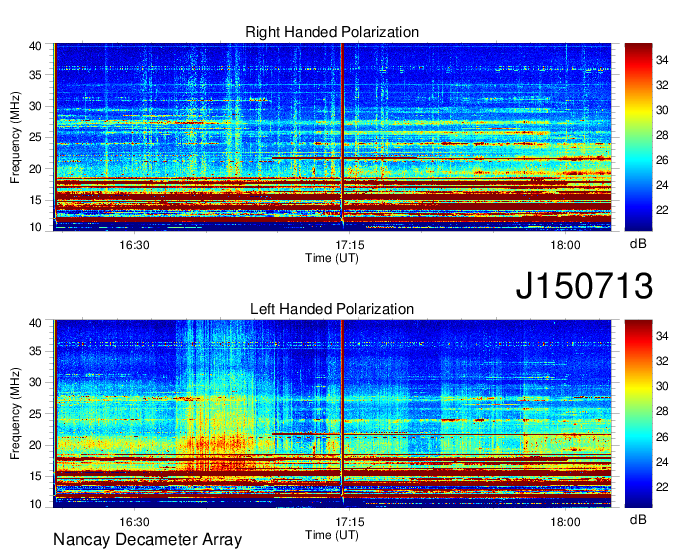Screen dimensions: 680x552
Task: Click the 20 MHz tick of Left Handed plot
Action: coord(36,445)
